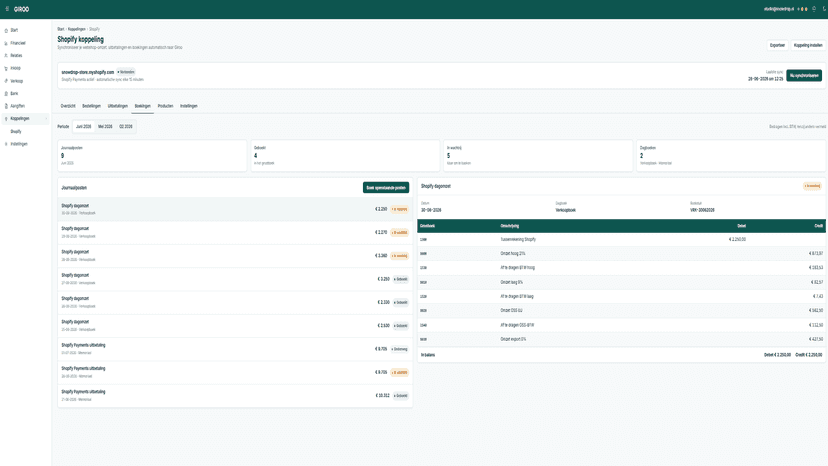Open the Aangiften icon in sidebar
This screenshot has height=466, width=828.
tap(6, 106)
